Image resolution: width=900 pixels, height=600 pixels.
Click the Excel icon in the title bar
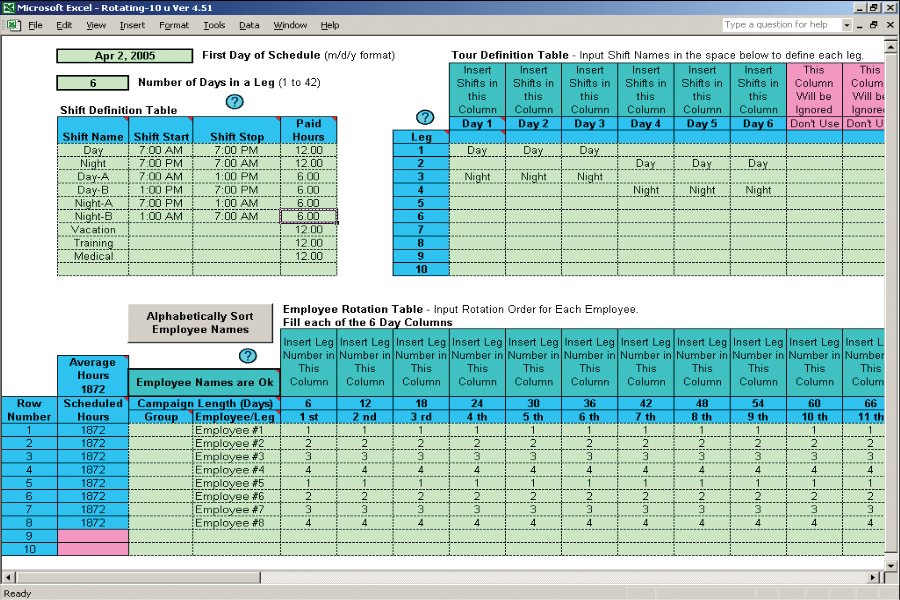(7, 7)
